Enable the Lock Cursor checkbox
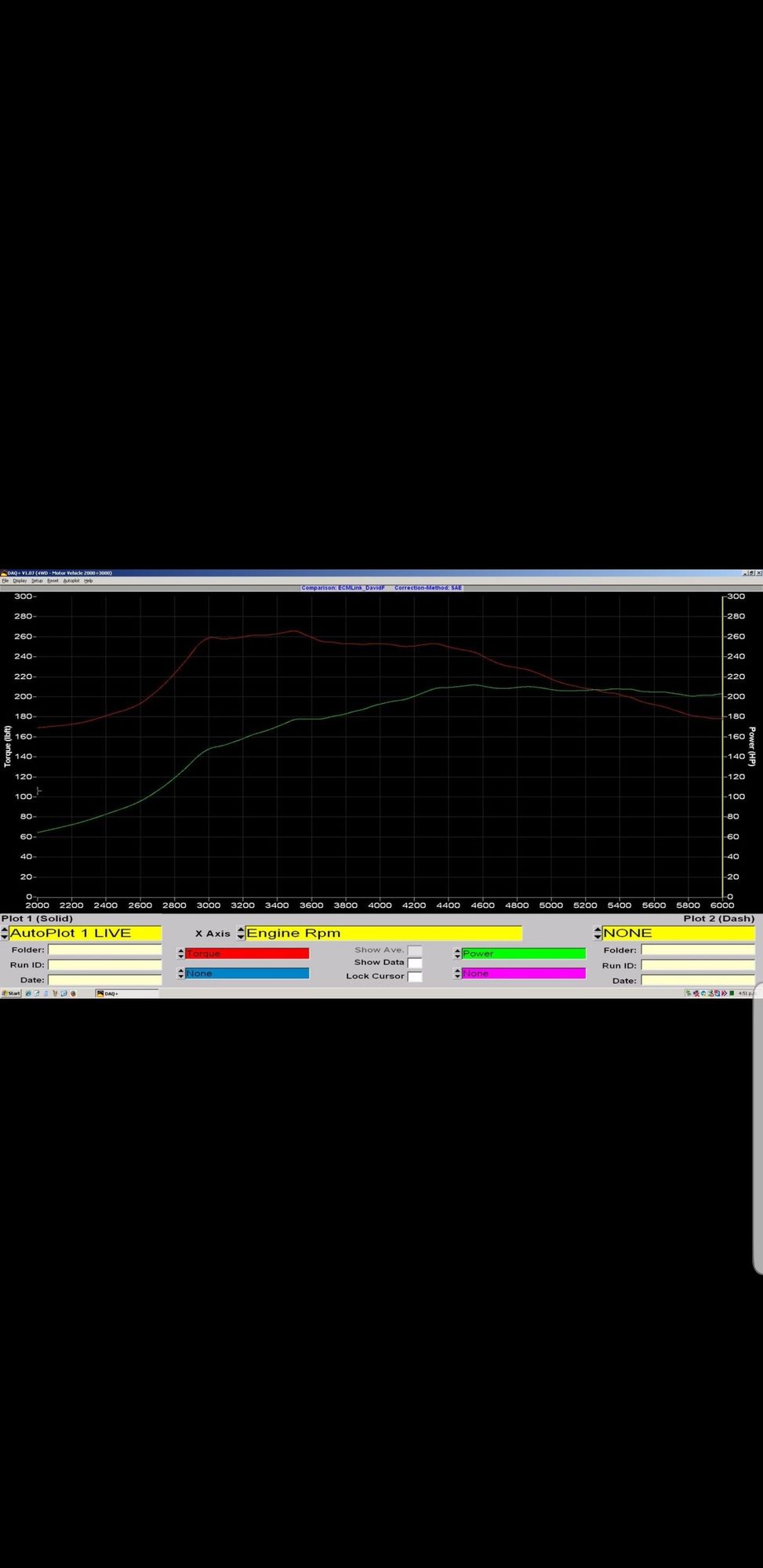Viewport: 763px width, 1568px height. [x=415, y=977]
